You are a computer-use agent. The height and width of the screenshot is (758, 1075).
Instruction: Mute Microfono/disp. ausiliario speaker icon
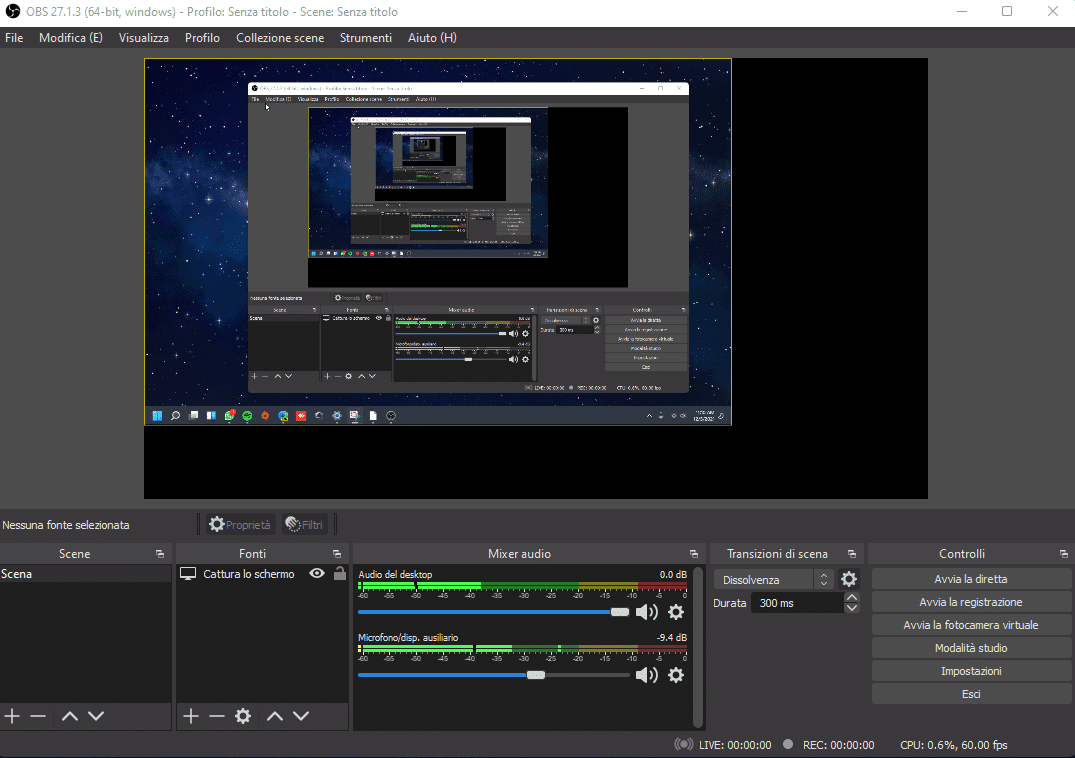click(647, 675)
